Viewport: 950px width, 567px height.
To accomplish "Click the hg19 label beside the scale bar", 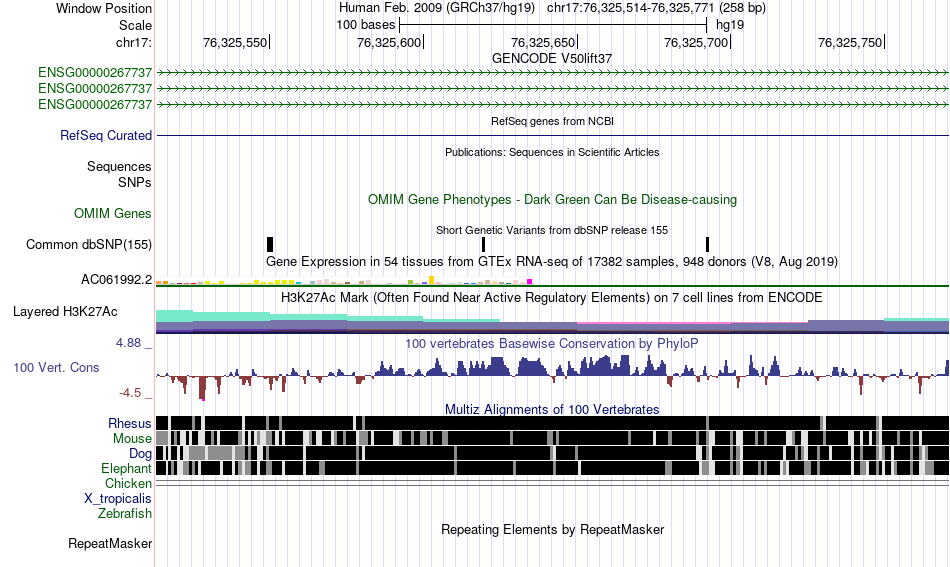I will 730,25.
